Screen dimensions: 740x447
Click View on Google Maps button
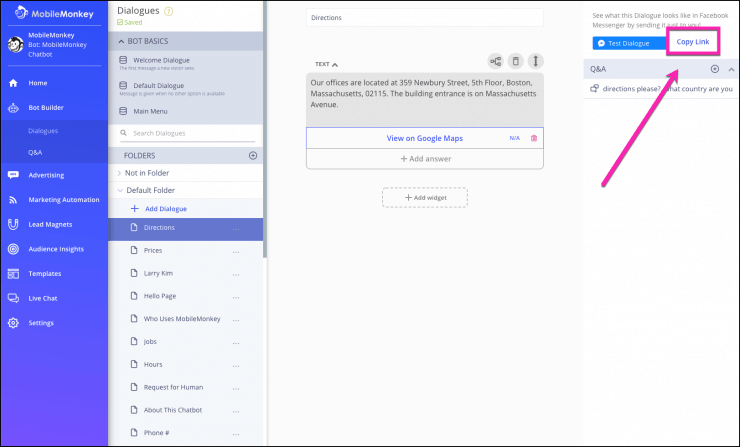coord(425,138)
